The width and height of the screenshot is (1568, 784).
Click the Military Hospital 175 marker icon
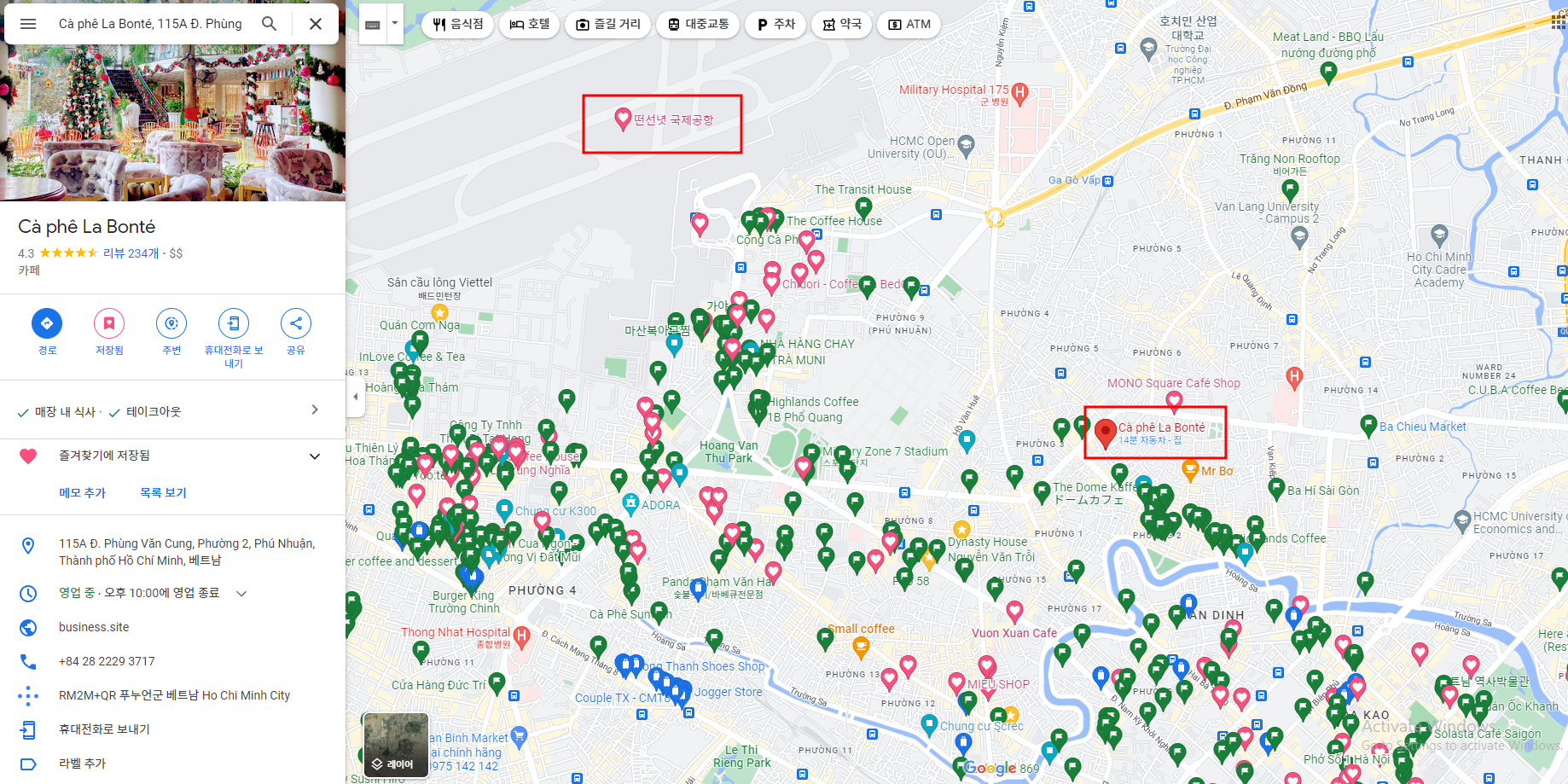pos(1020,92)
